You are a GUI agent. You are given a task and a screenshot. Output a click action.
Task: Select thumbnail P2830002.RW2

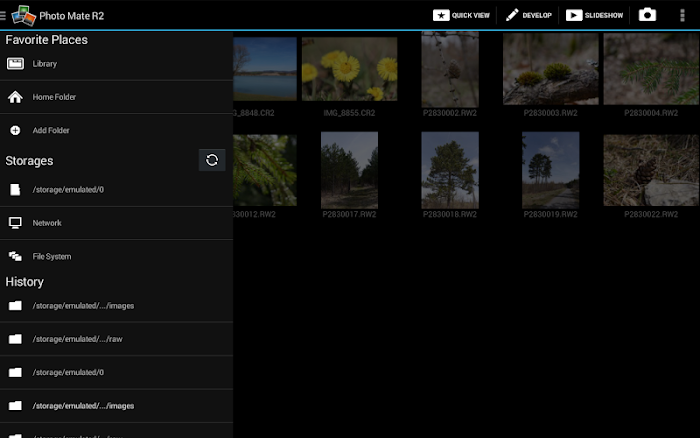pos(450,70)
